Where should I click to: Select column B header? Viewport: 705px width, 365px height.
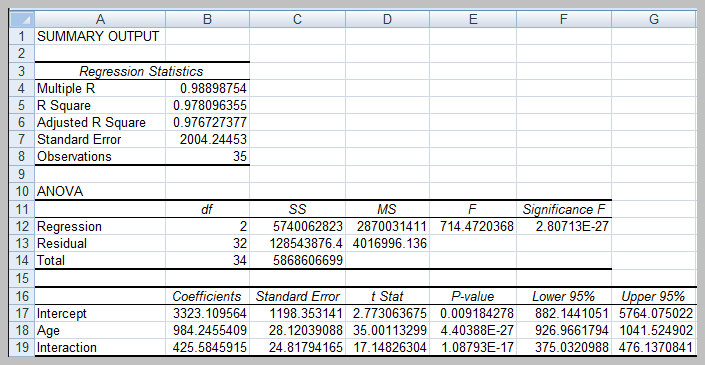pos(207,19)
